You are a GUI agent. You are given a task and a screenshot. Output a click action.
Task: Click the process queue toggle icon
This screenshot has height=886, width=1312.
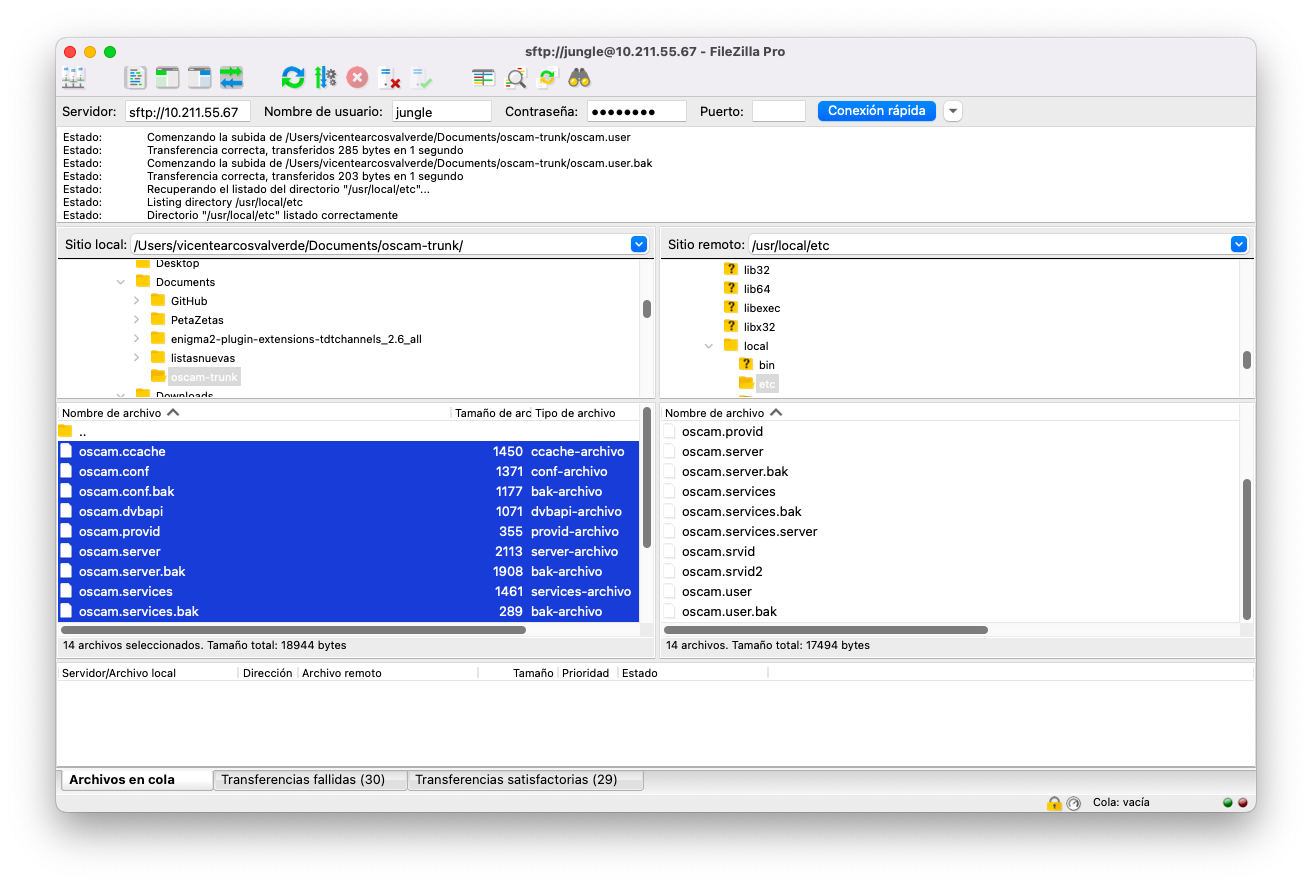point(325,78)
